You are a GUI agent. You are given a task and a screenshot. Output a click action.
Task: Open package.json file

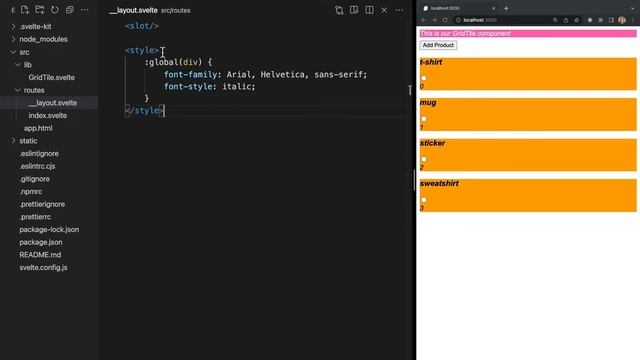(x=41, y=242)
